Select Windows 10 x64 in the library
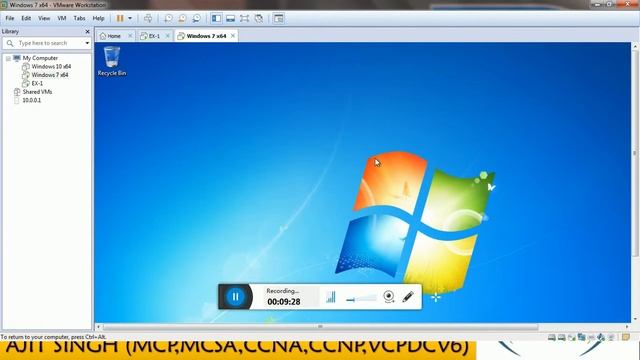This screenshot has height=360, width=640. (x=51, y=67)
